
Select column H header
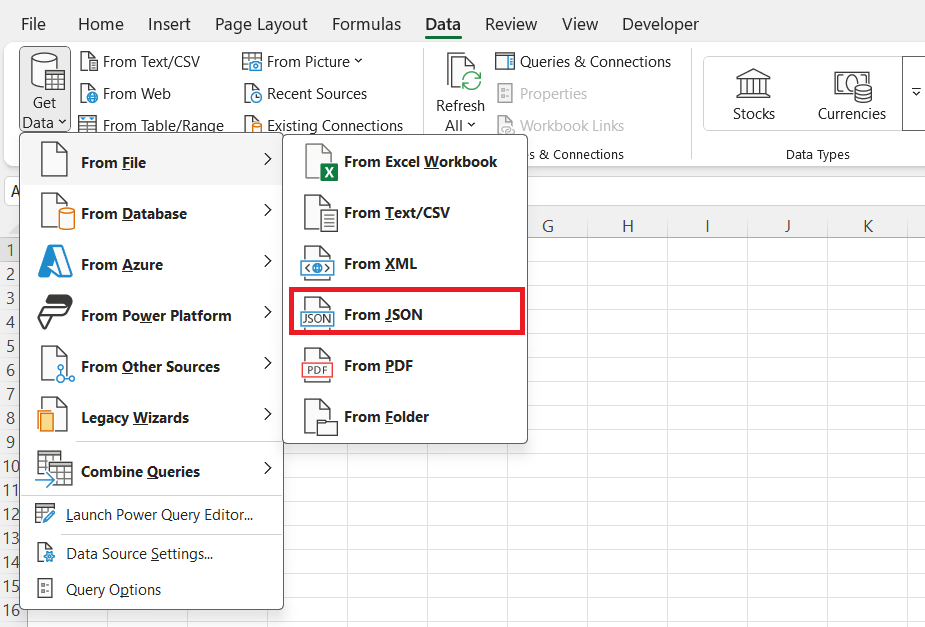point(628,226)
